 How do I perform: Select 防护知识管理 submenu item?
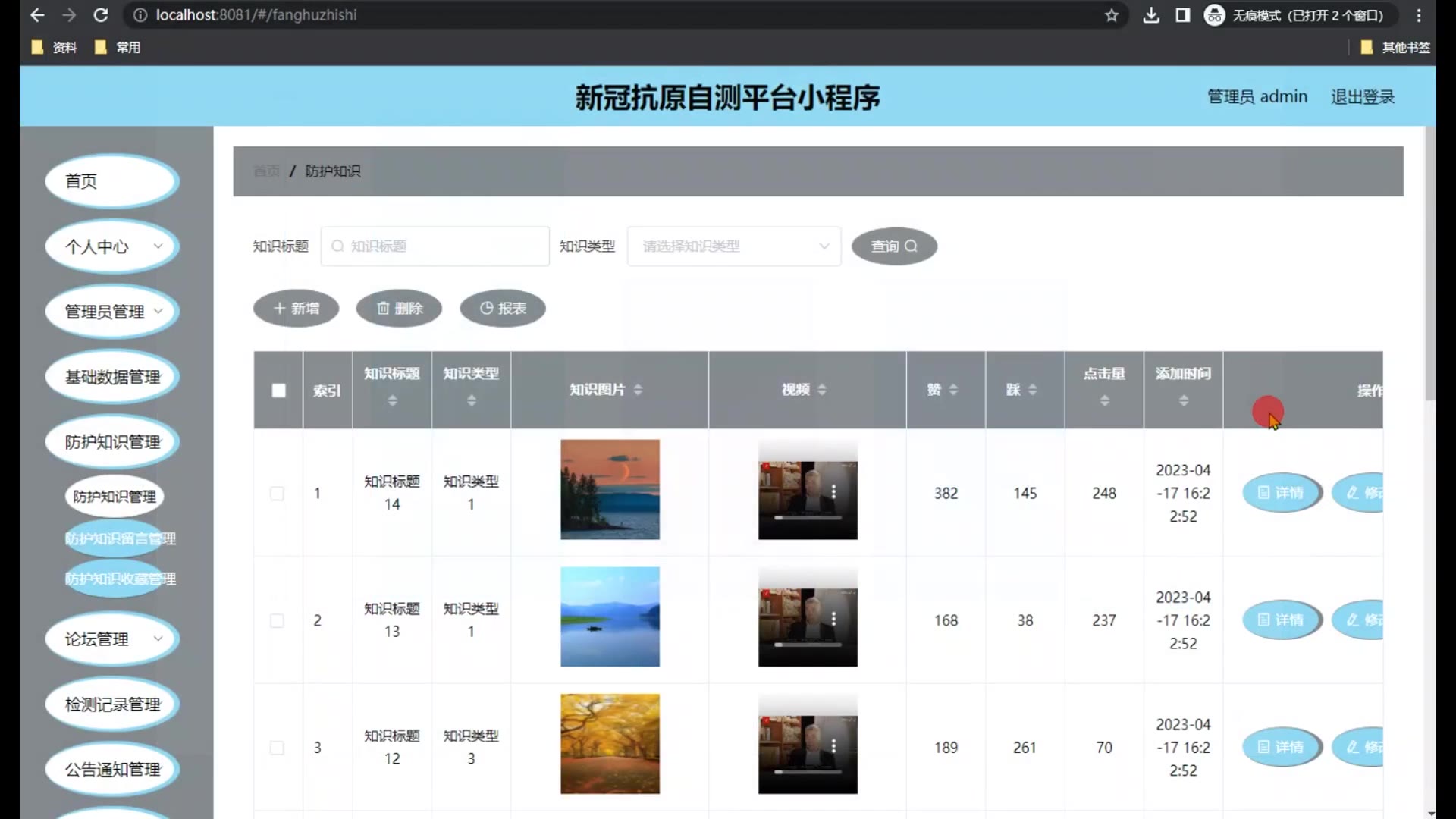point(115,497)
